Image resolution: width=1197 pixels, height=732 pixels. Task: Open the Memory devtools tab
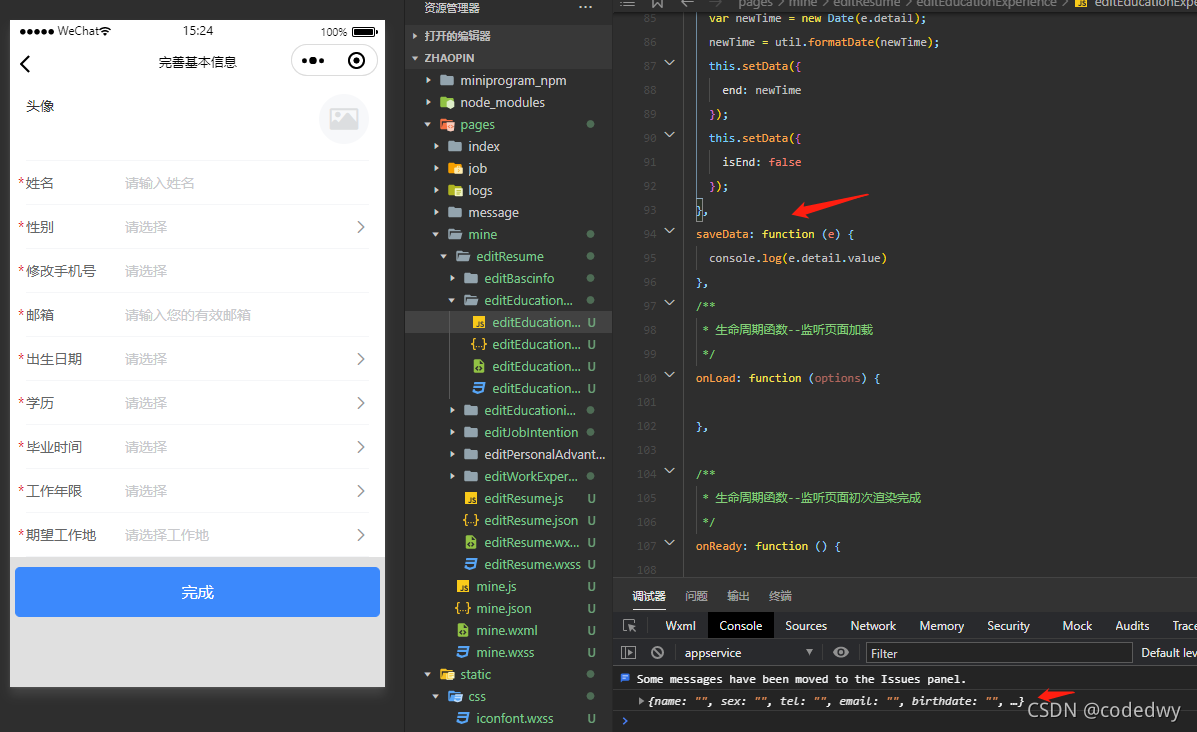point(941,626)
